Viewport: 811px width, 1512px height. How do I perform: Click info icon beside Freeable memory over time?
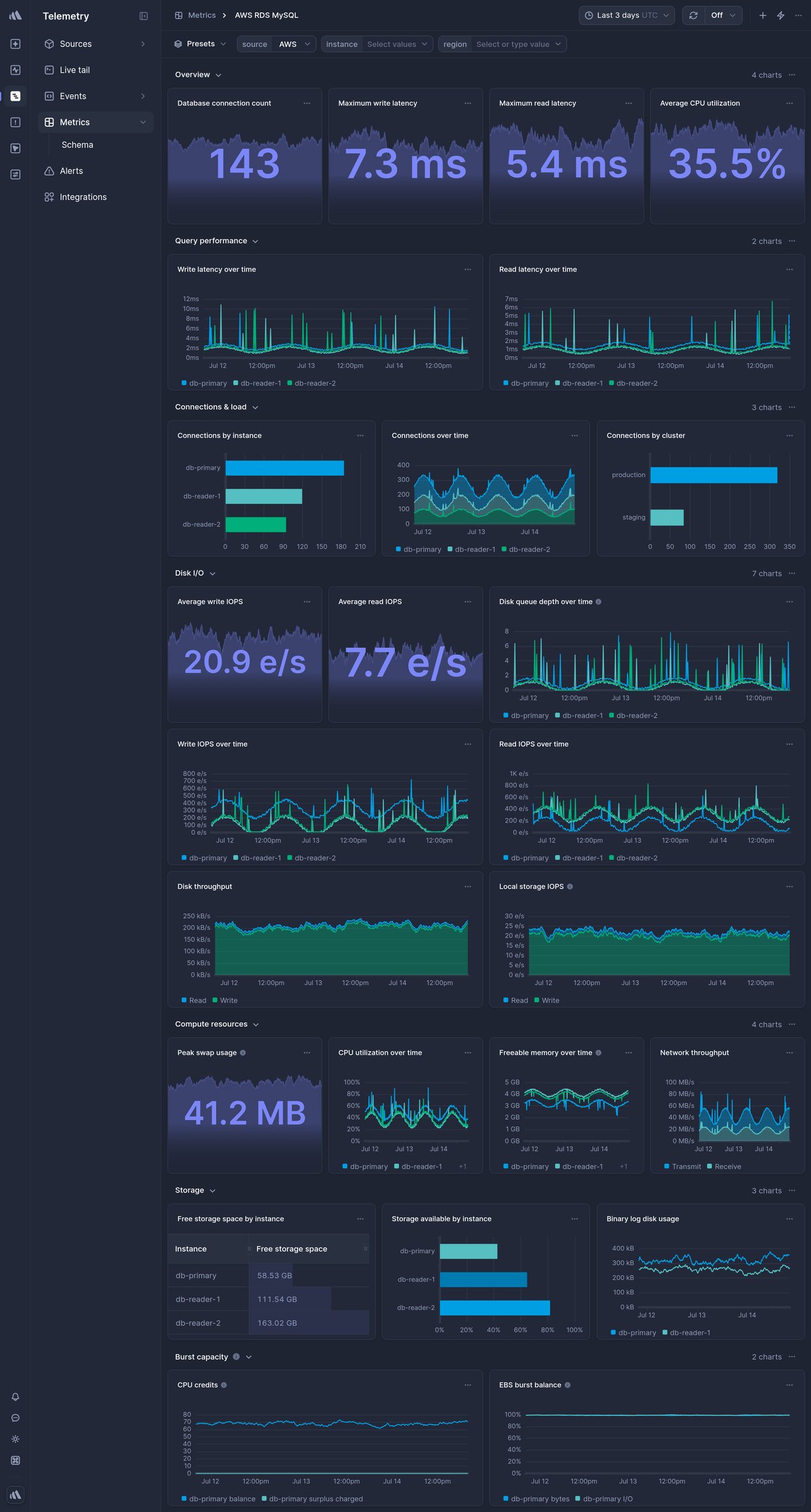(598, 1053)
